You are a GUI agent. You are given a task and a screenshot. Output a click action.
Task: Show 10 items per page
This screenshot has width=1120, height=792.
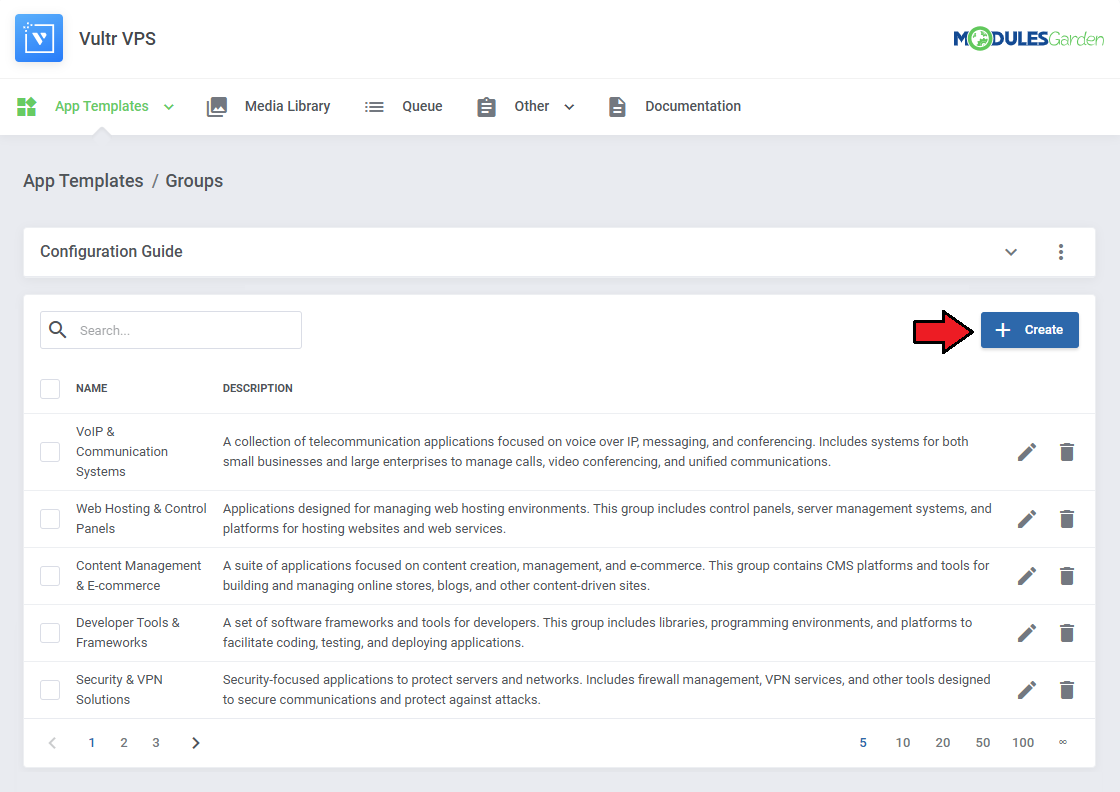(x=903, y=743)
